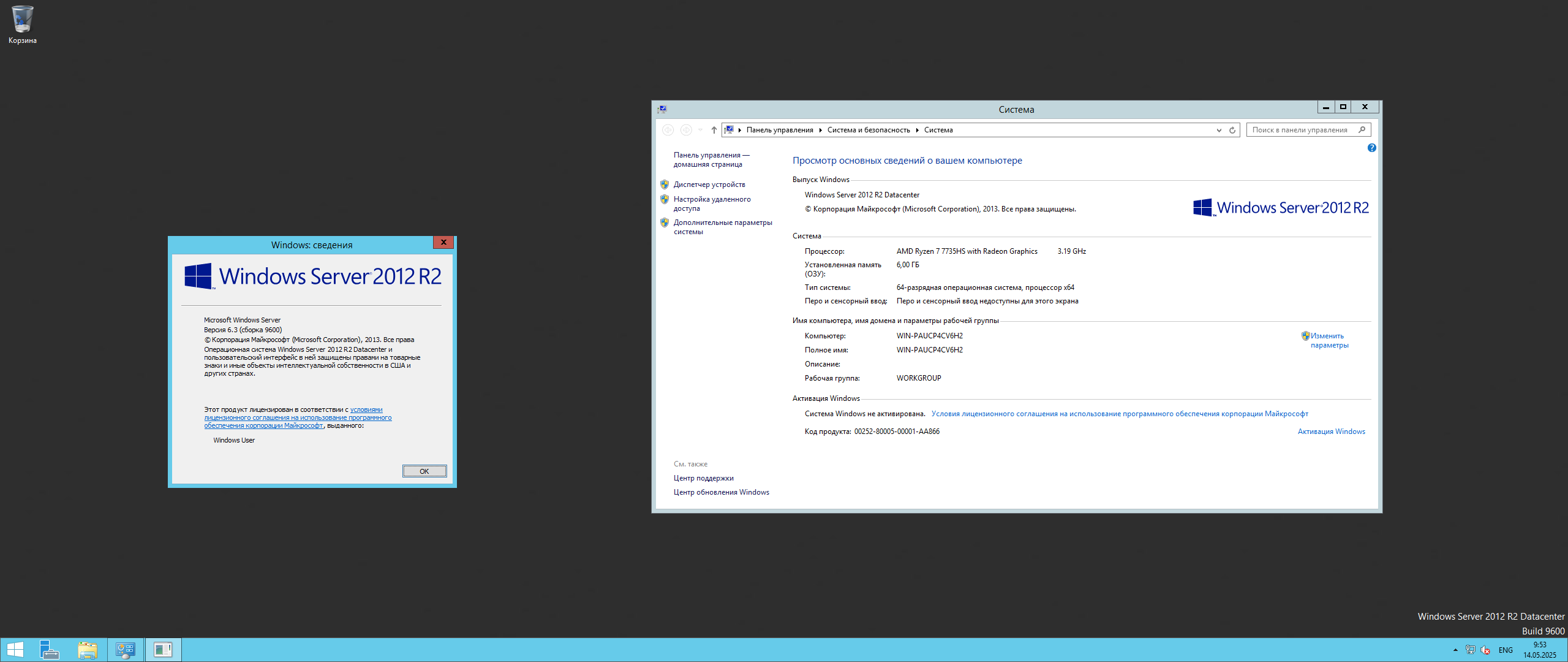The width and height of the screenshot is (1568, 662).
Task: Select Панель управления breadcrumb
Action: [x=780, y=130]
